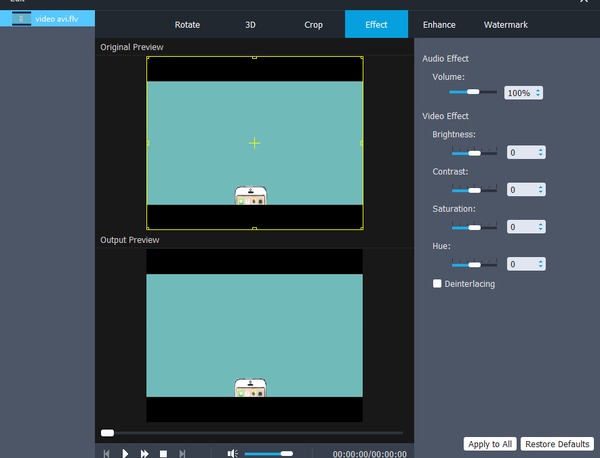Click the Contrast value field
Image resolution: width=600 pixels, height=458 pixels.
[526, 189]
